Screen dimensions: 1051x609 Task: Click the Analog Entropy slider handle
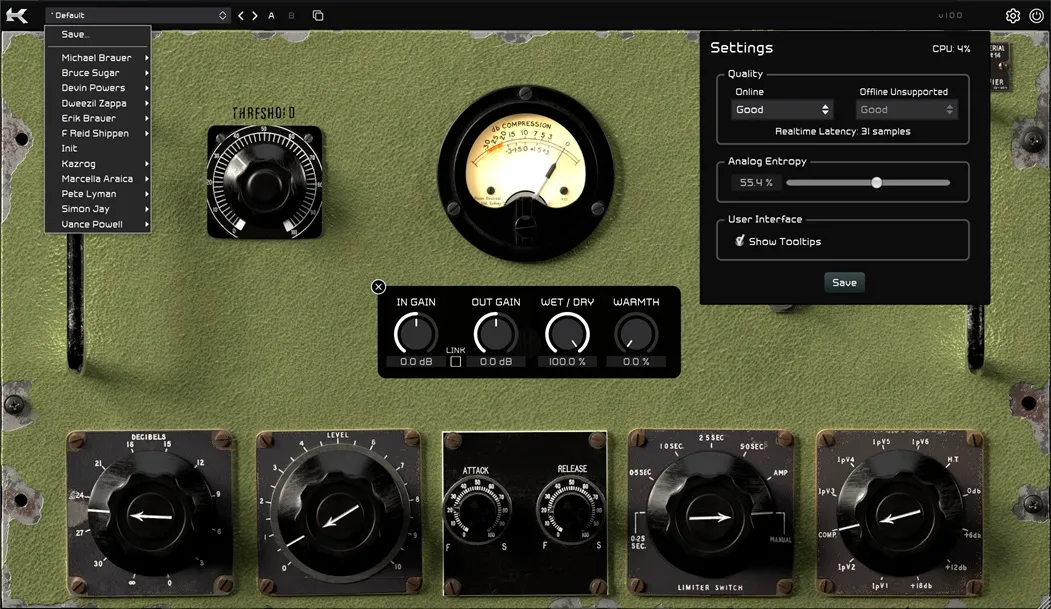tap(877, 183)
